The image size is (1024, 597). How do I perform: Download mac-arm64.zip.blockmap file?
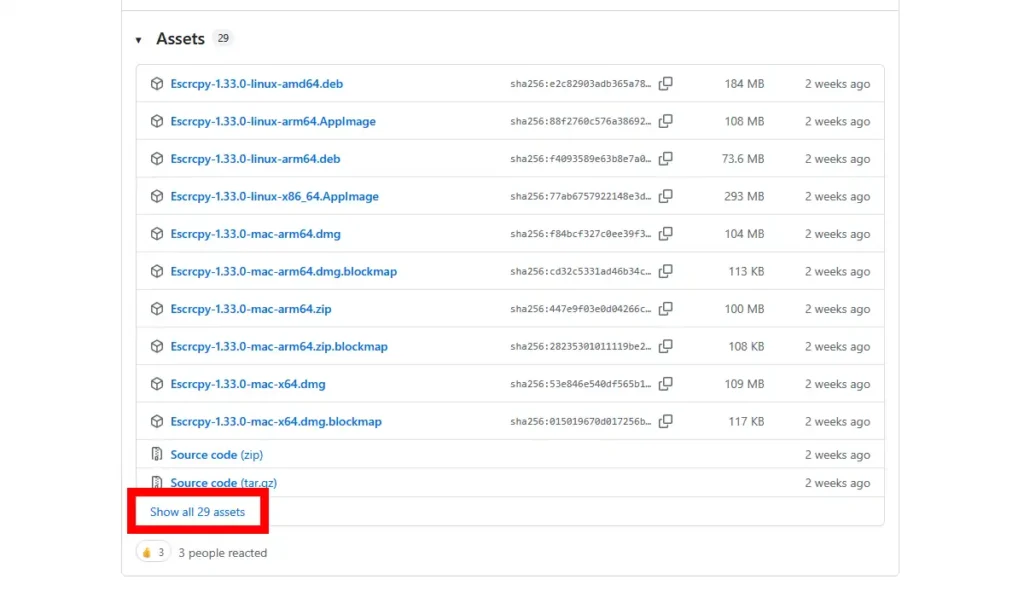tap(280, 346)
